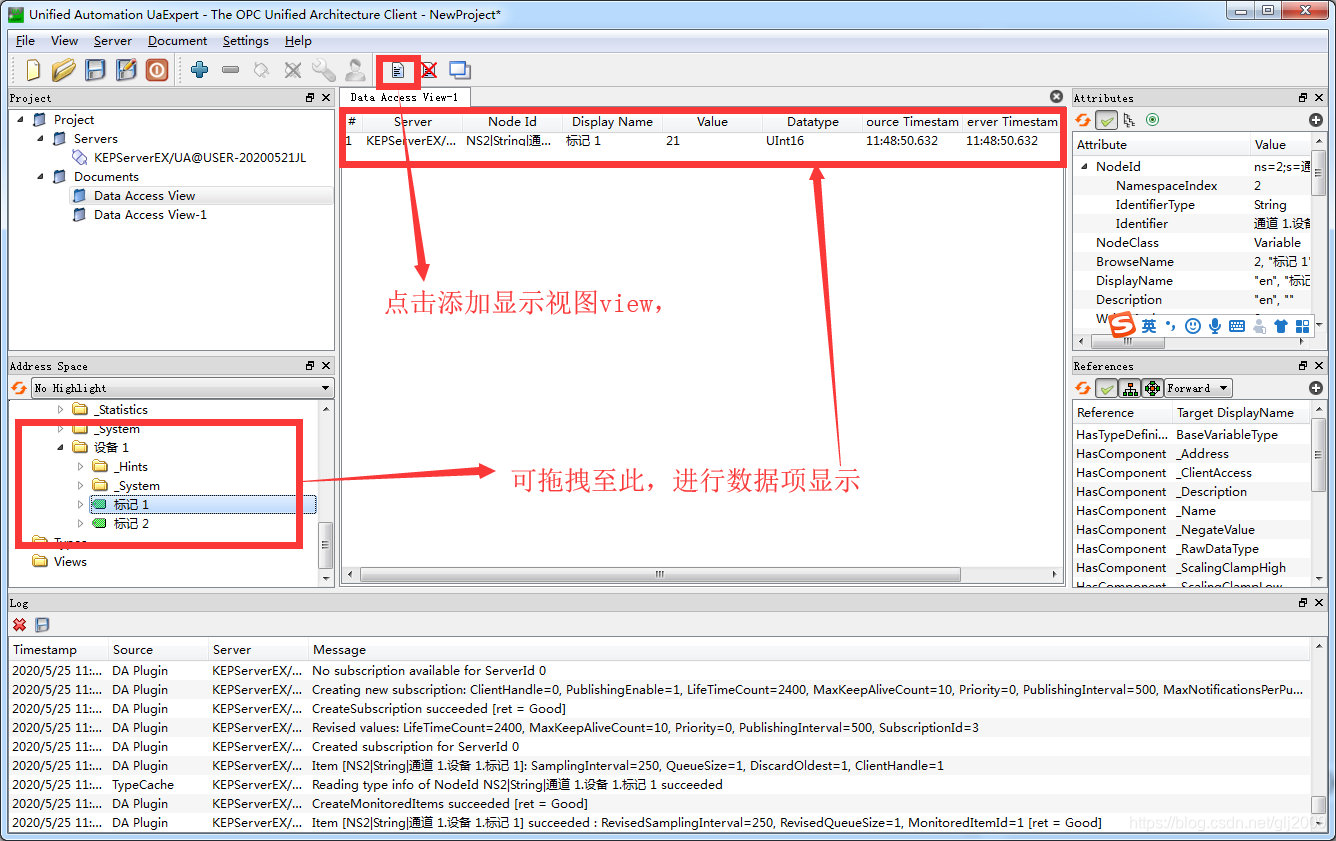This screenshot has height=841, width=1336.
Task: Open the Document menu
Action: (x=178, y=41)
